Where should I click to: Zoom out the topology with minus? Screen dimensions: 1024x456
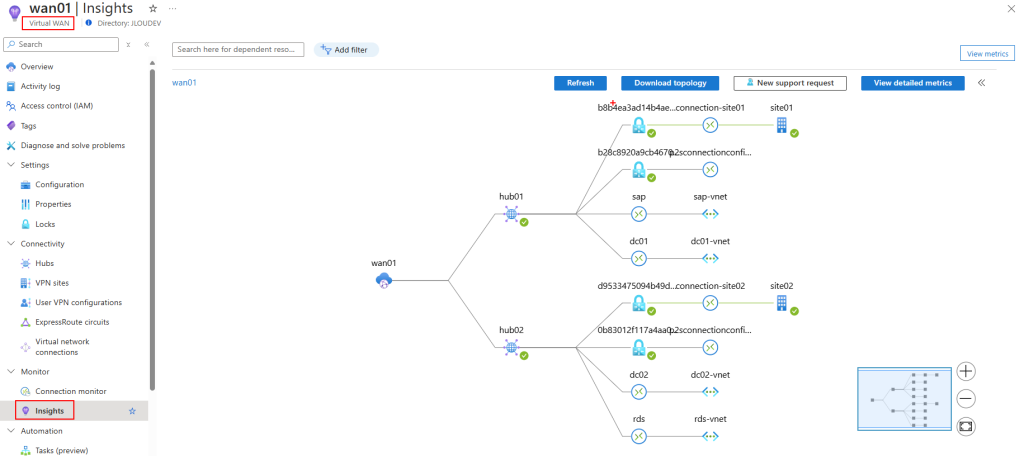pyautogui.click(x=966, y=399)
